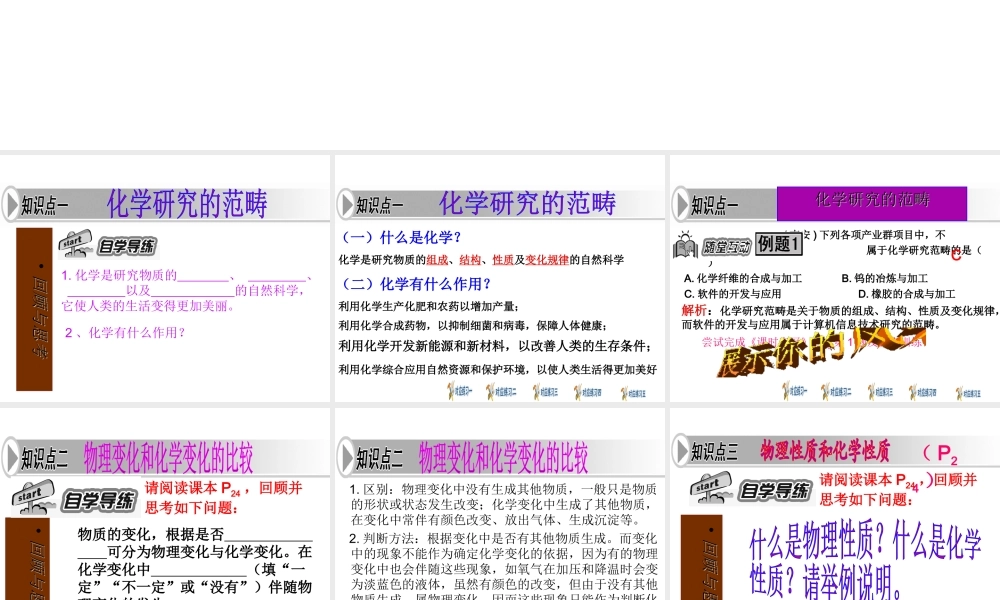The height and width of the screenshot is (600, 1000).
Task: Click the red underlined word 变化规律
Action: (547, 260)
